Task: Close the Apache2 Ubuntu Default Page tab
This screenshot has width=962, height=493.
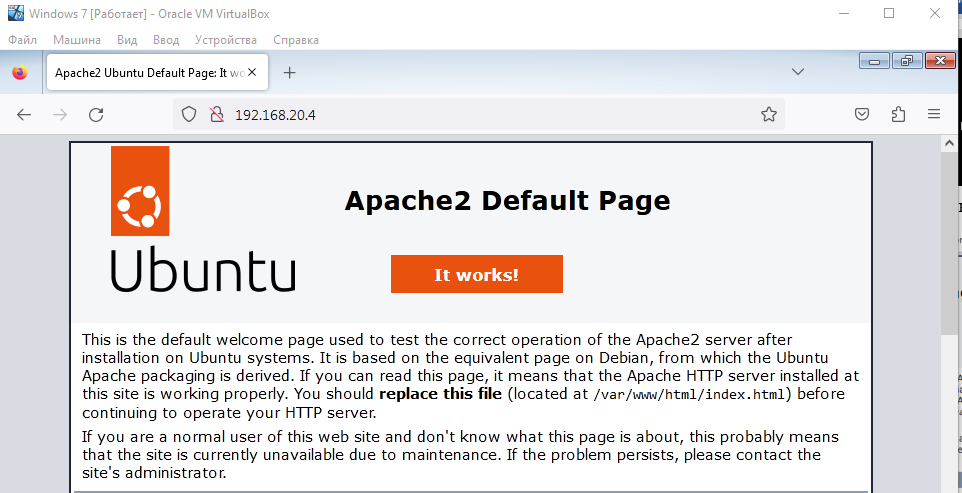Action: point(252,72)
